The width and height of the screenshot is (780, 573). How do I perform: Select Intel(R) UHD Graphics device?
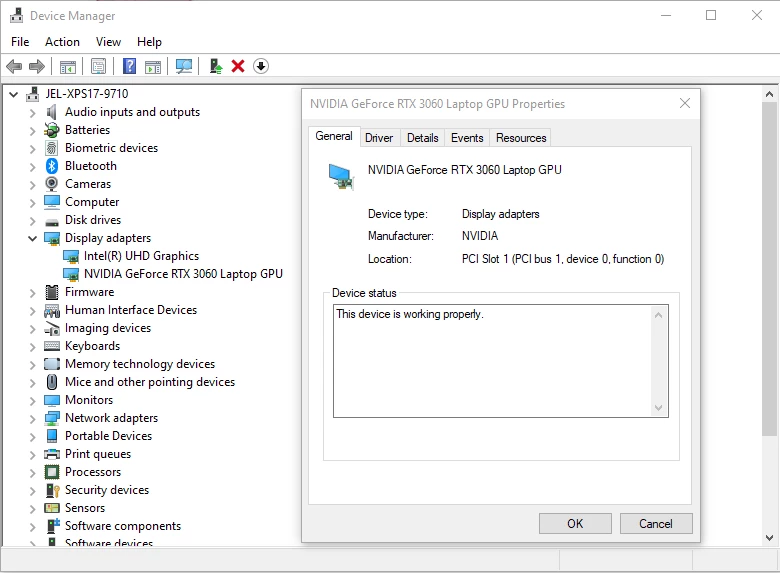[141, 256]
